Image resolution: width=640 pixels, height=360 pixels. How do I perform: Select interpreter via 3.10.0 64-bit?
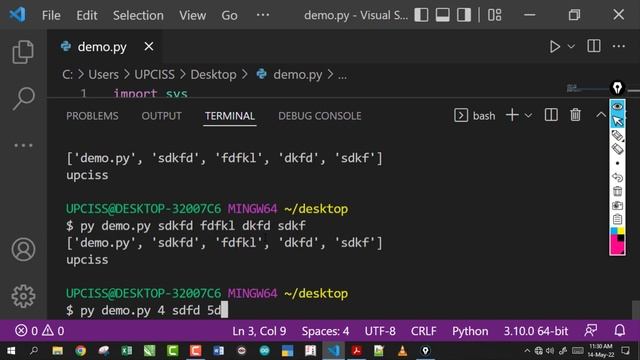click(x=536, y=331)
